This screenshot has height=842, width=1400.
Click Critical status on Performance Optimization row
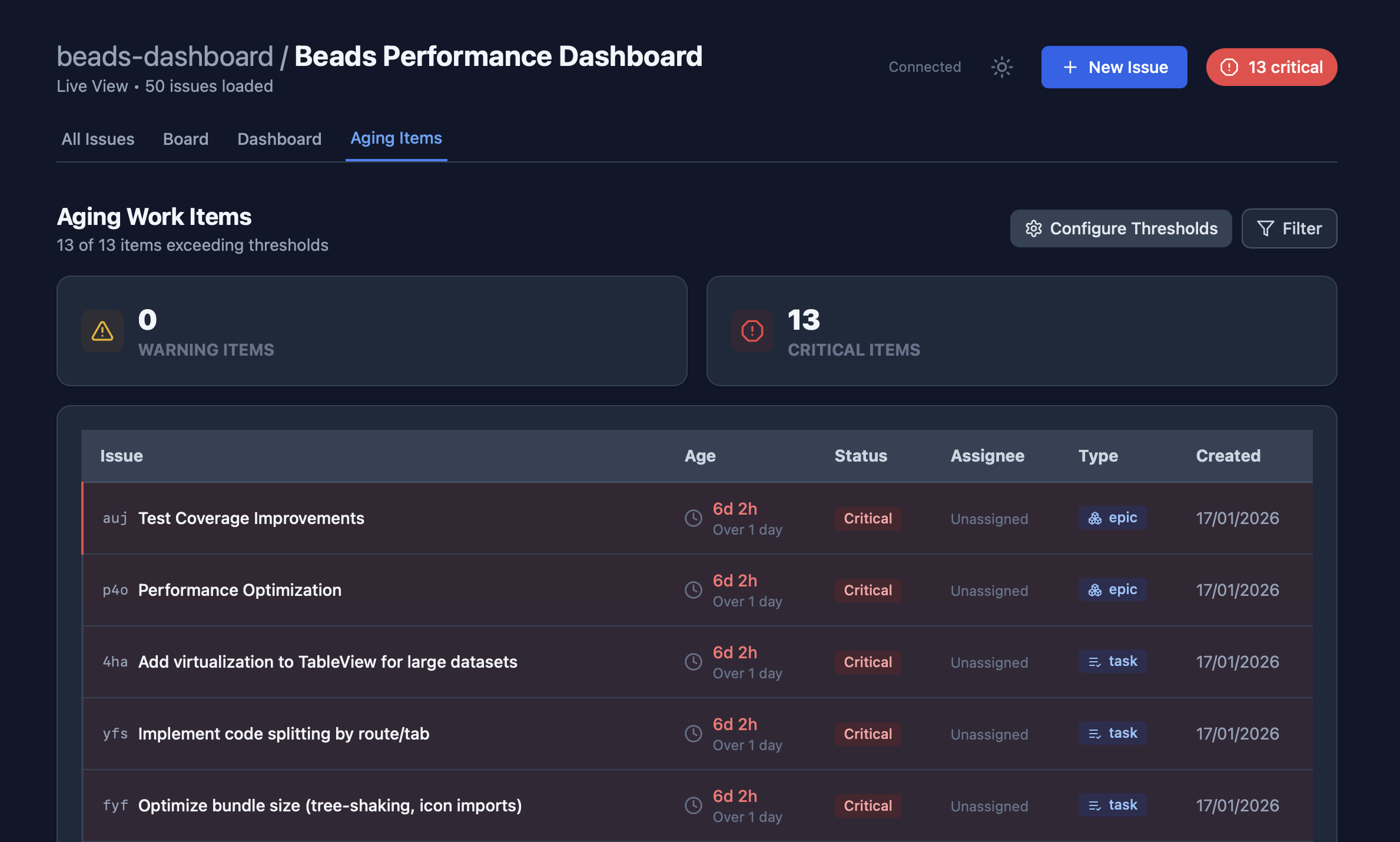tap(867, 590)
